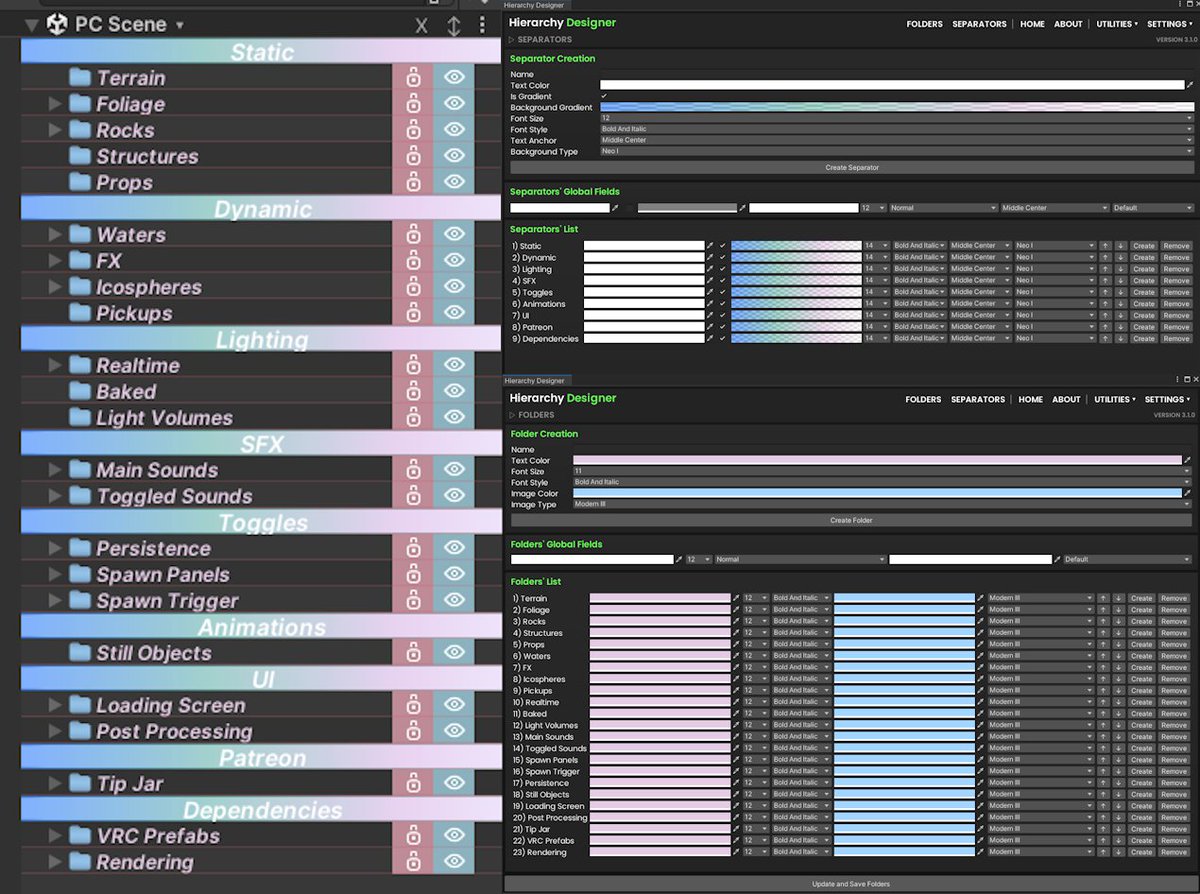Click the Folder Creation Image Color swatch
Image resolution: width=1200 pixels, height=894 pixels.
point(877,493)
